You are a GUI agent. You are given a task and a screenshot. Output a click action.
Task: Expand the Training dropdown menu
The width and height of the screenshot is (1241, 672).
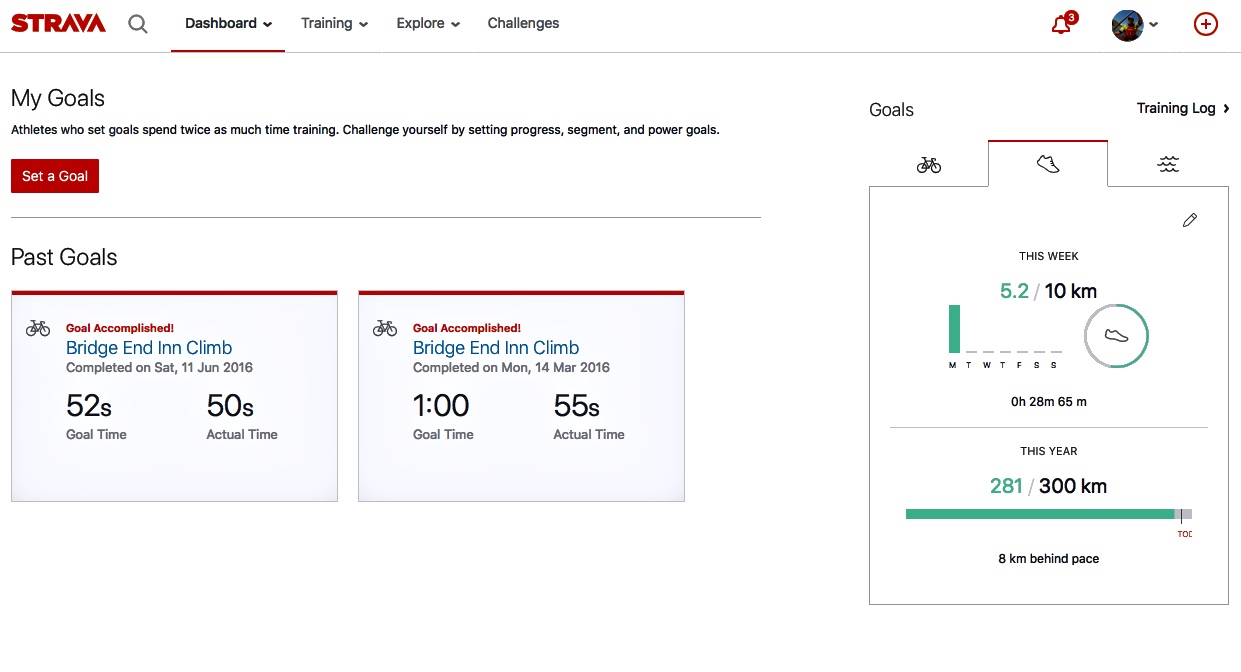(x=334, y=23)
